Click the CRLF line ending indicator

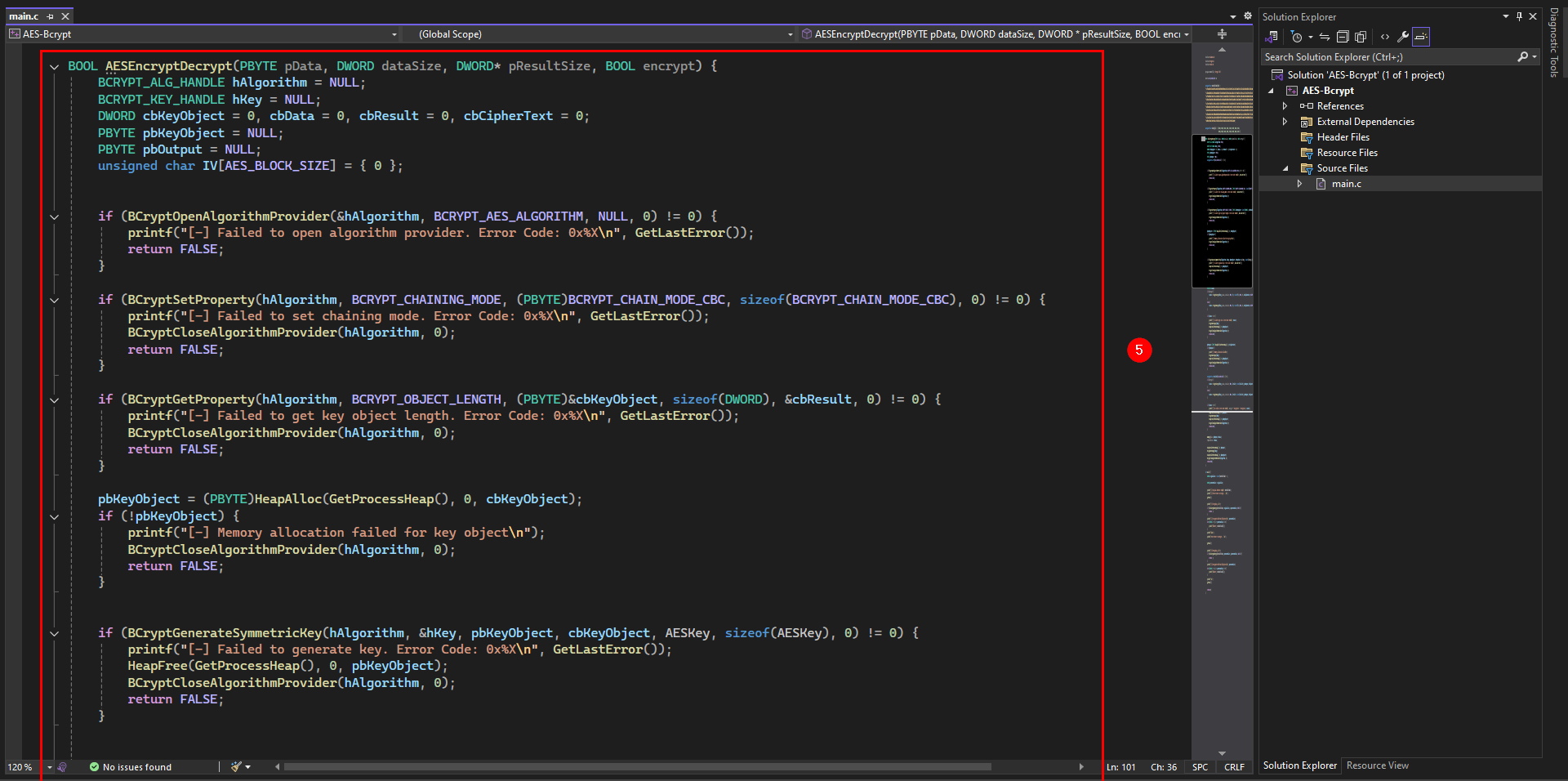coord(1234,767)
